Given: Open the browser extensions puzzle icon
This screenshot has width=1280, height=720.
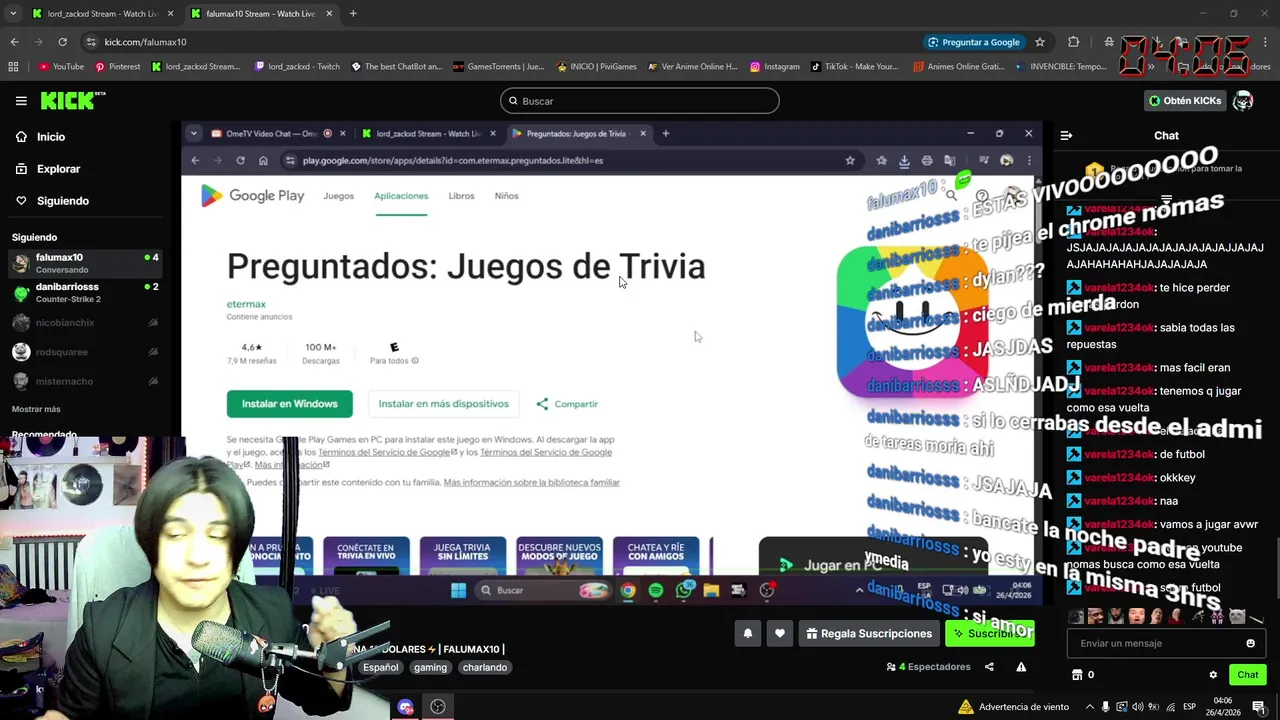Looking at the screenshot, I should pos(1074,42).
